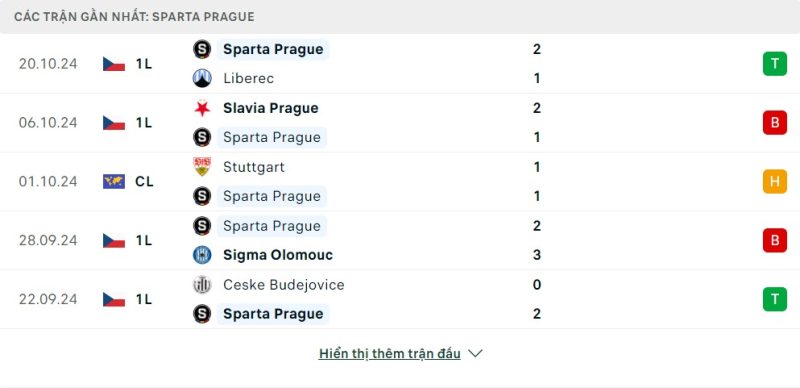
Task: Click the red B badge for Slavia Prague match
Action: (774, 123)
